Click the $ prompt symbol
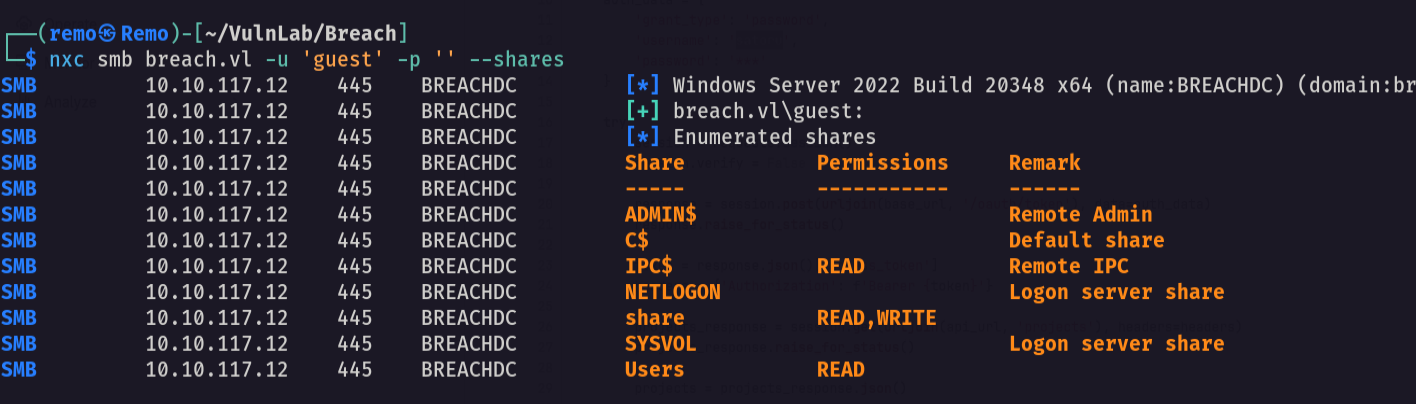This screenshot has height=404, width=1416. click(31, 60)
